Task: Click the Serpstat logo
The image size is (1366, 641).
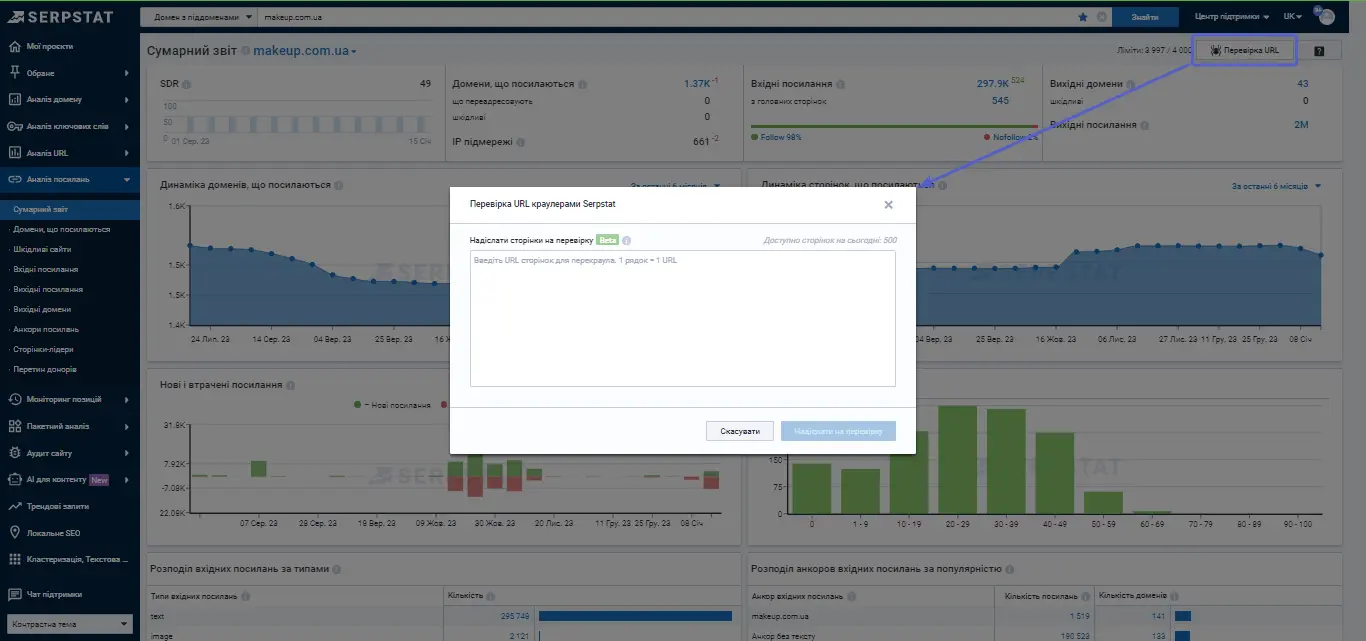Action: [60, 16]
